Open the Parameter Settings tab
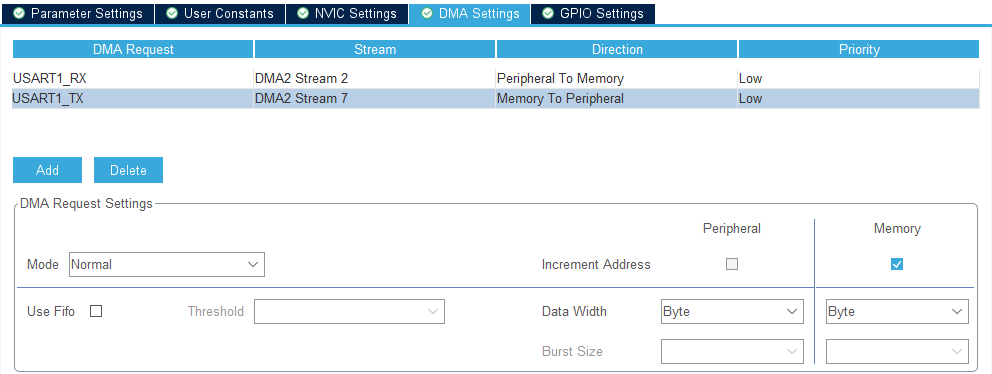992x374 pixels. pyautogui.click(x=77, y=13)
